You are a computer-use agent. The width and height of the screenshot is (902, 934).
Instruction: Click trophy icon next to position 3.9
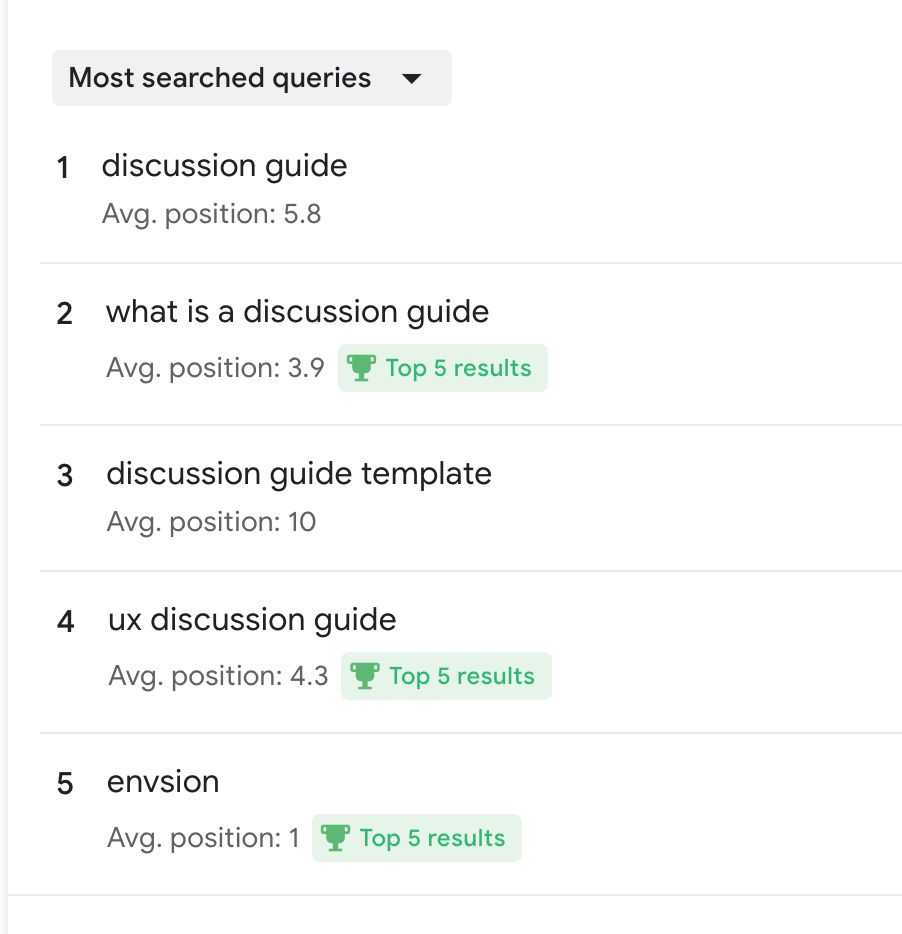[x=361, y=368]
